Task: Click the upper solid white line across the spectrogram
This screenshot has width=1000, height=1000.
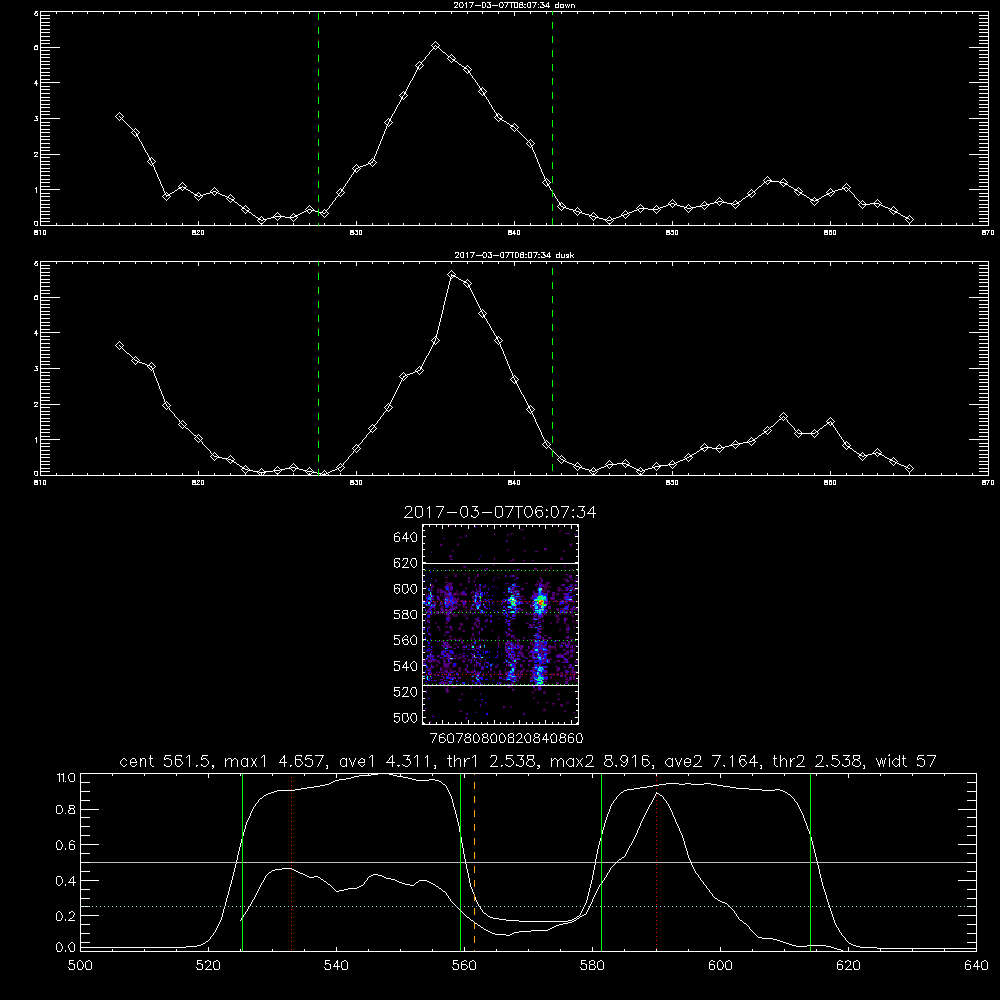Action: (x=501, y=563)
